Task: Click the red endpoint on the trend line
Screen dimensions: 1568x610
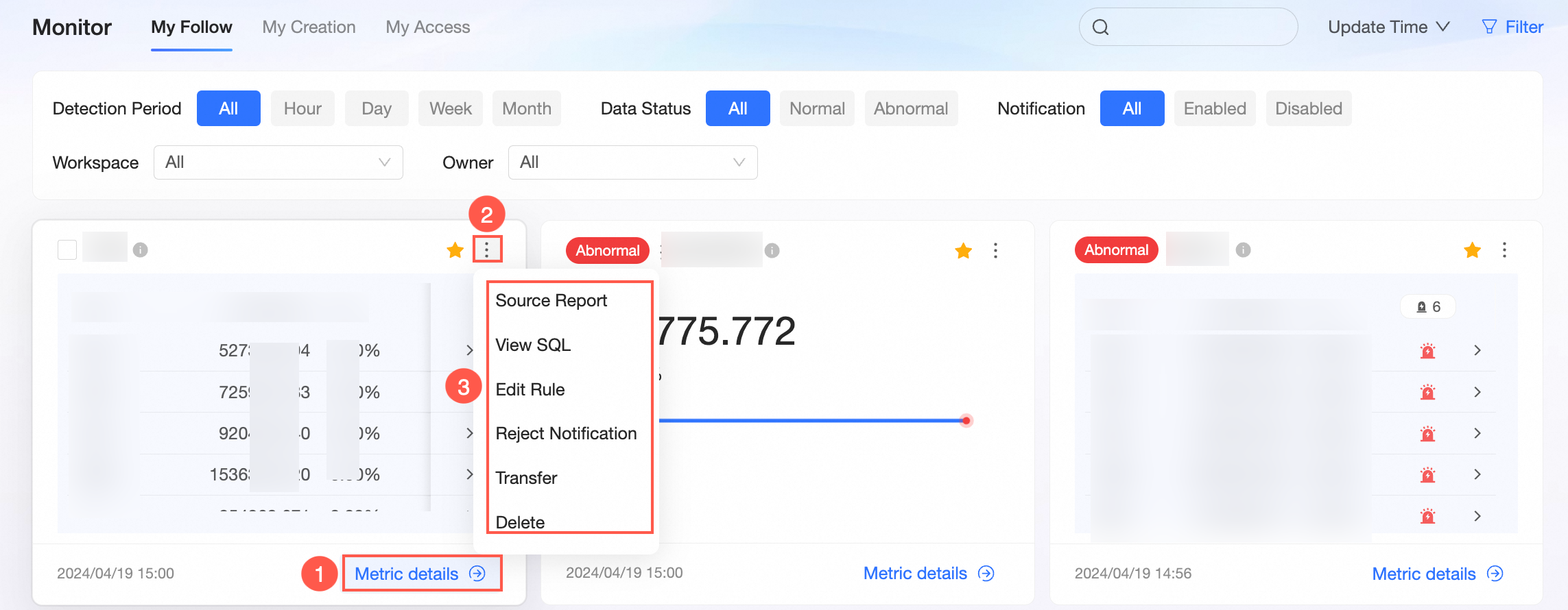Action: tap(966, 420)
